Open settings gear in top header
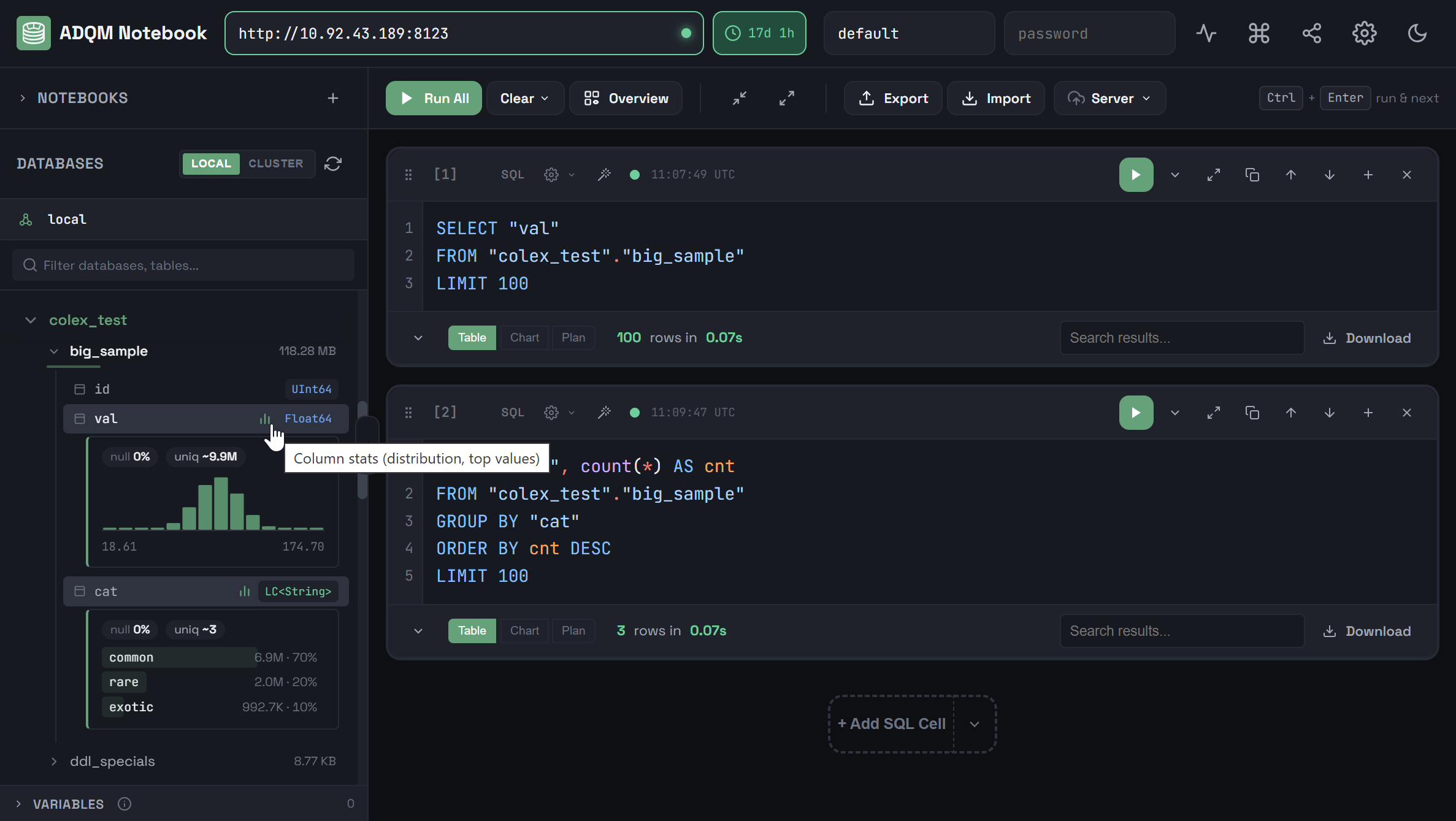Image resolution: width=1456 pixels, height=821 pixels. [1364, 33]
